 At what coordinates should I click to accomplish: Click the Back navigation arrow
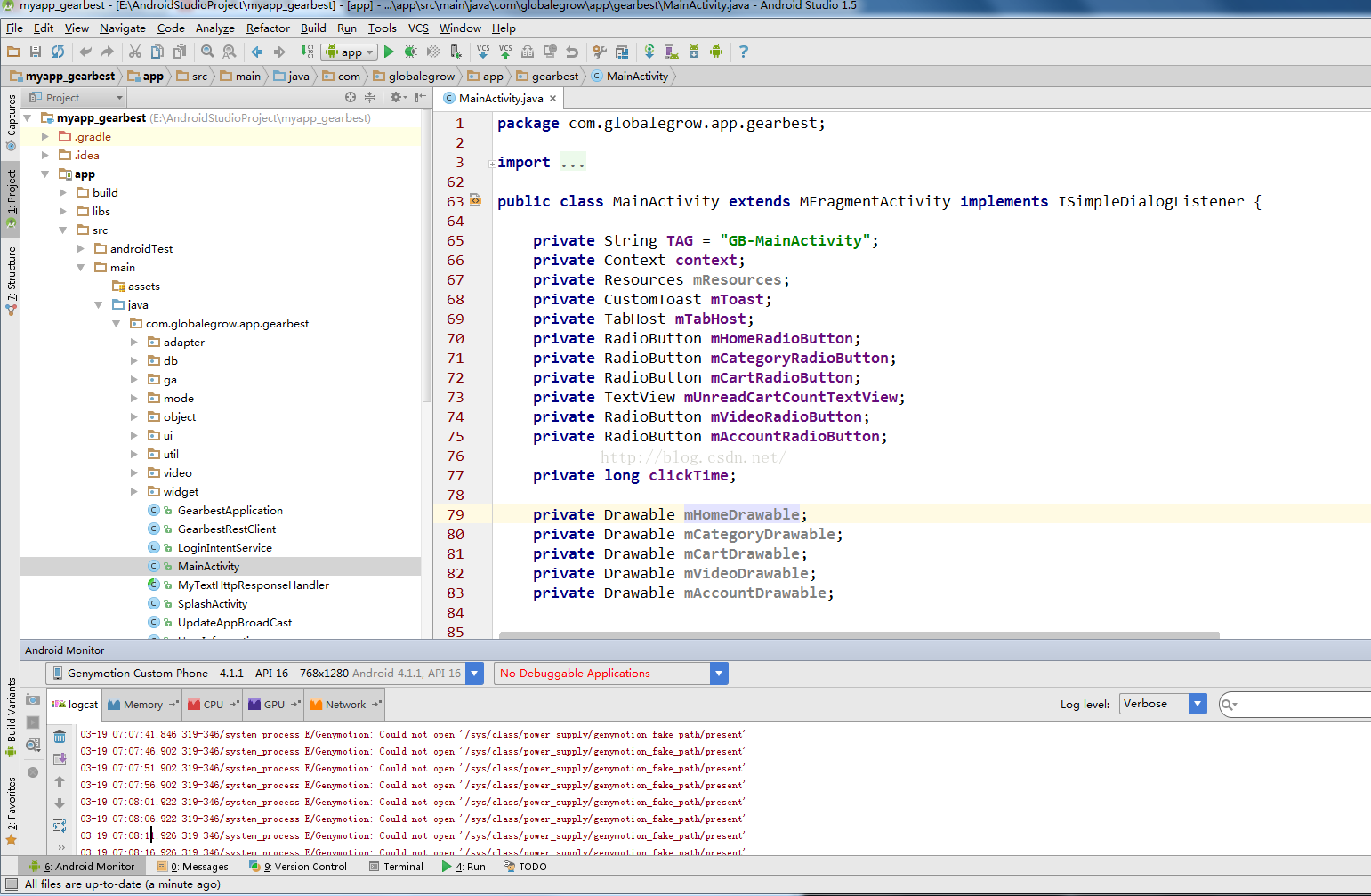coord(257,52)
